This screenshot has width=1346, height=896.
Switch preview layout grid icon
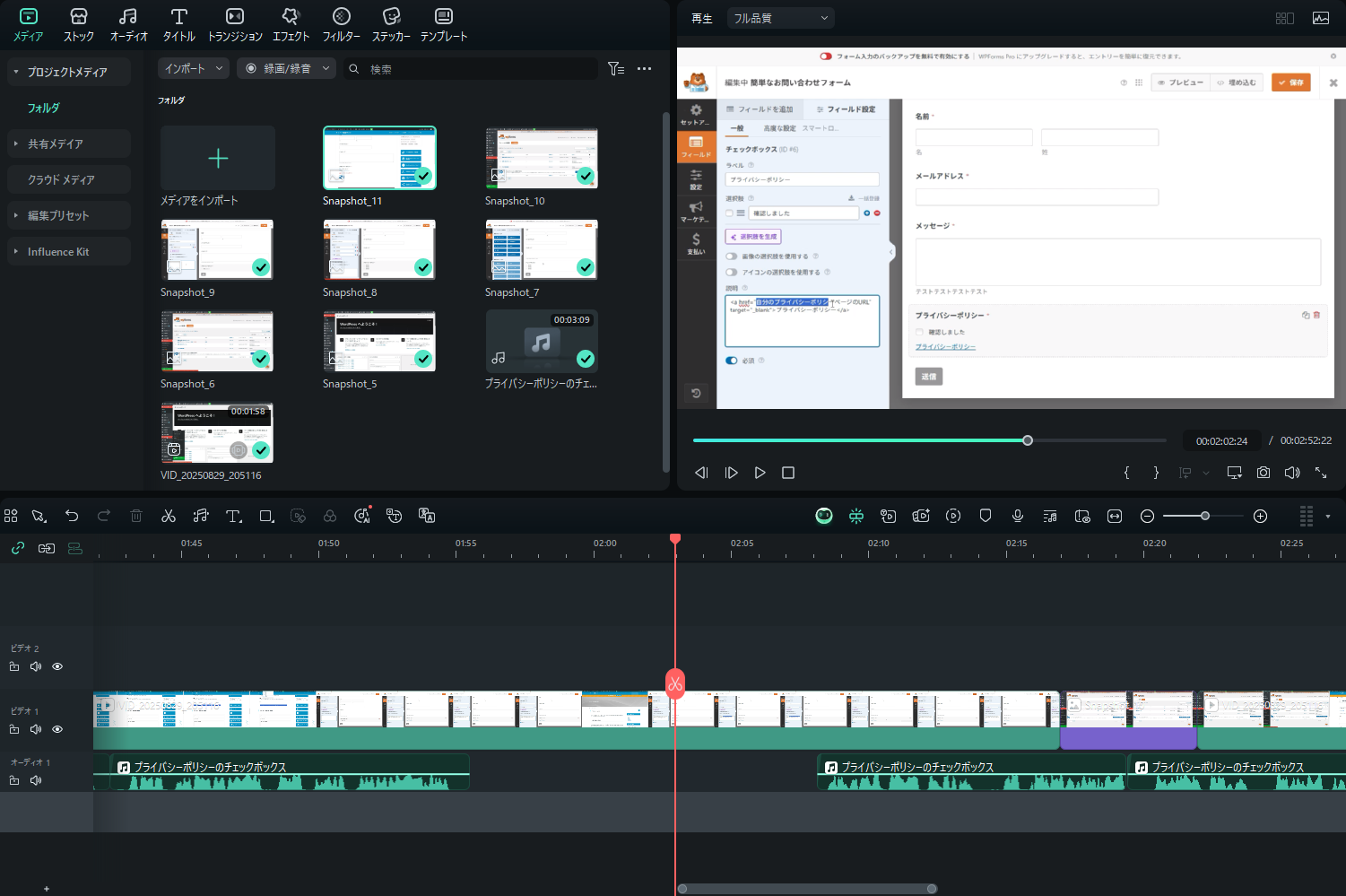click(1285, 18)
